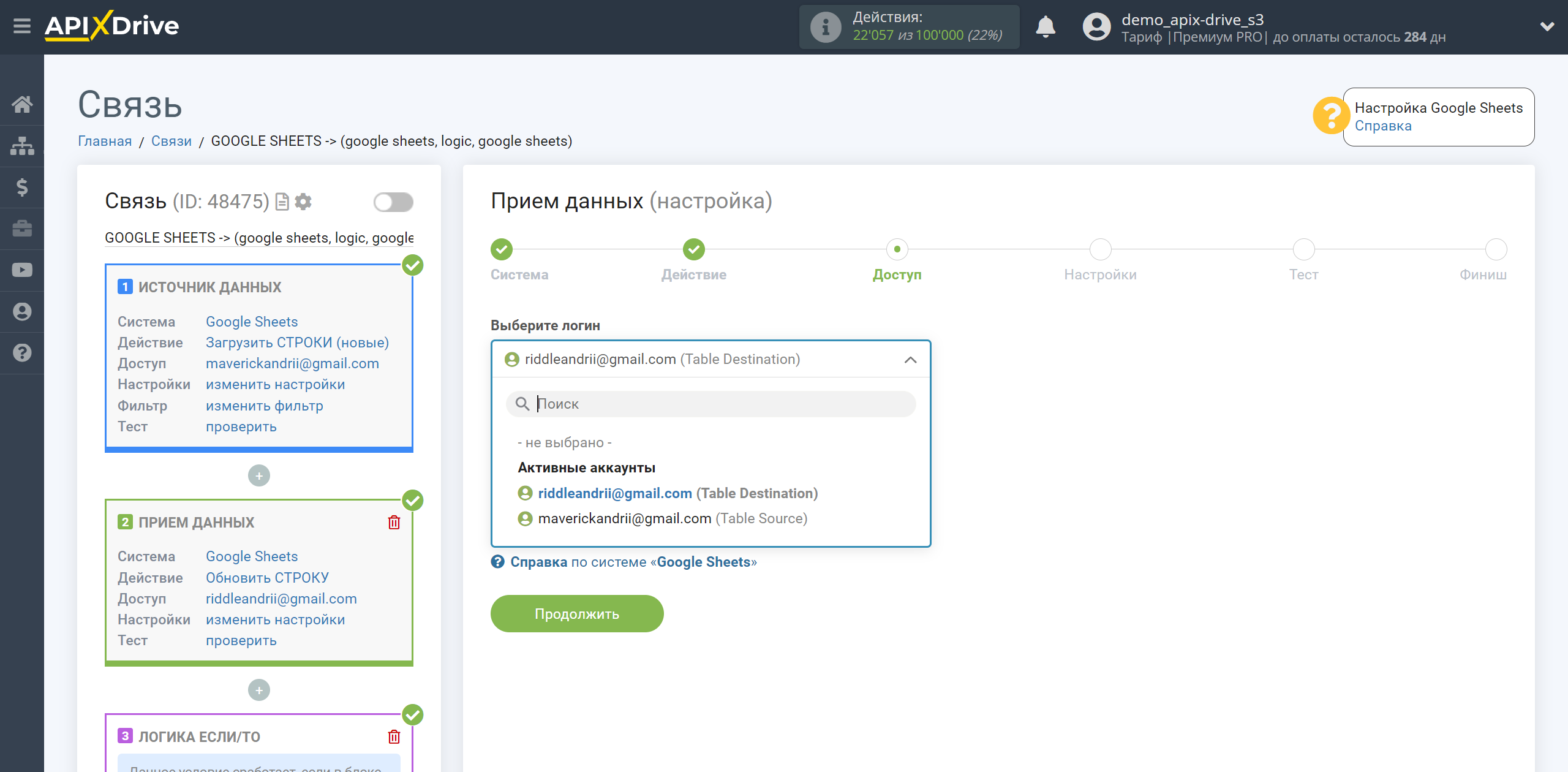1568x772 pixels.
Task: Open YouTube video icon in sidebar
Action: click(x=22, y=270)
